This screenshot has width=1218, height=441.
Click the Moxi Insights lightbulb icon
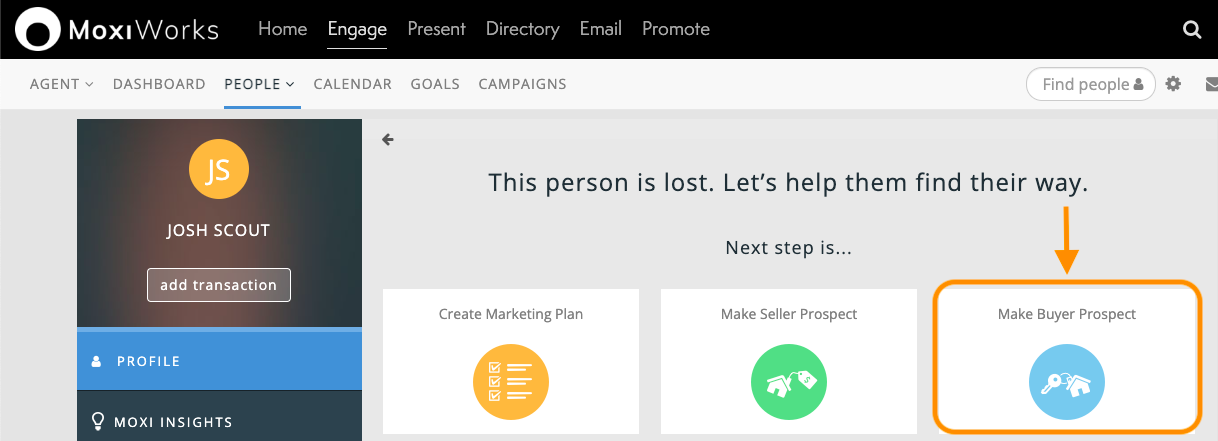(98, 421)
